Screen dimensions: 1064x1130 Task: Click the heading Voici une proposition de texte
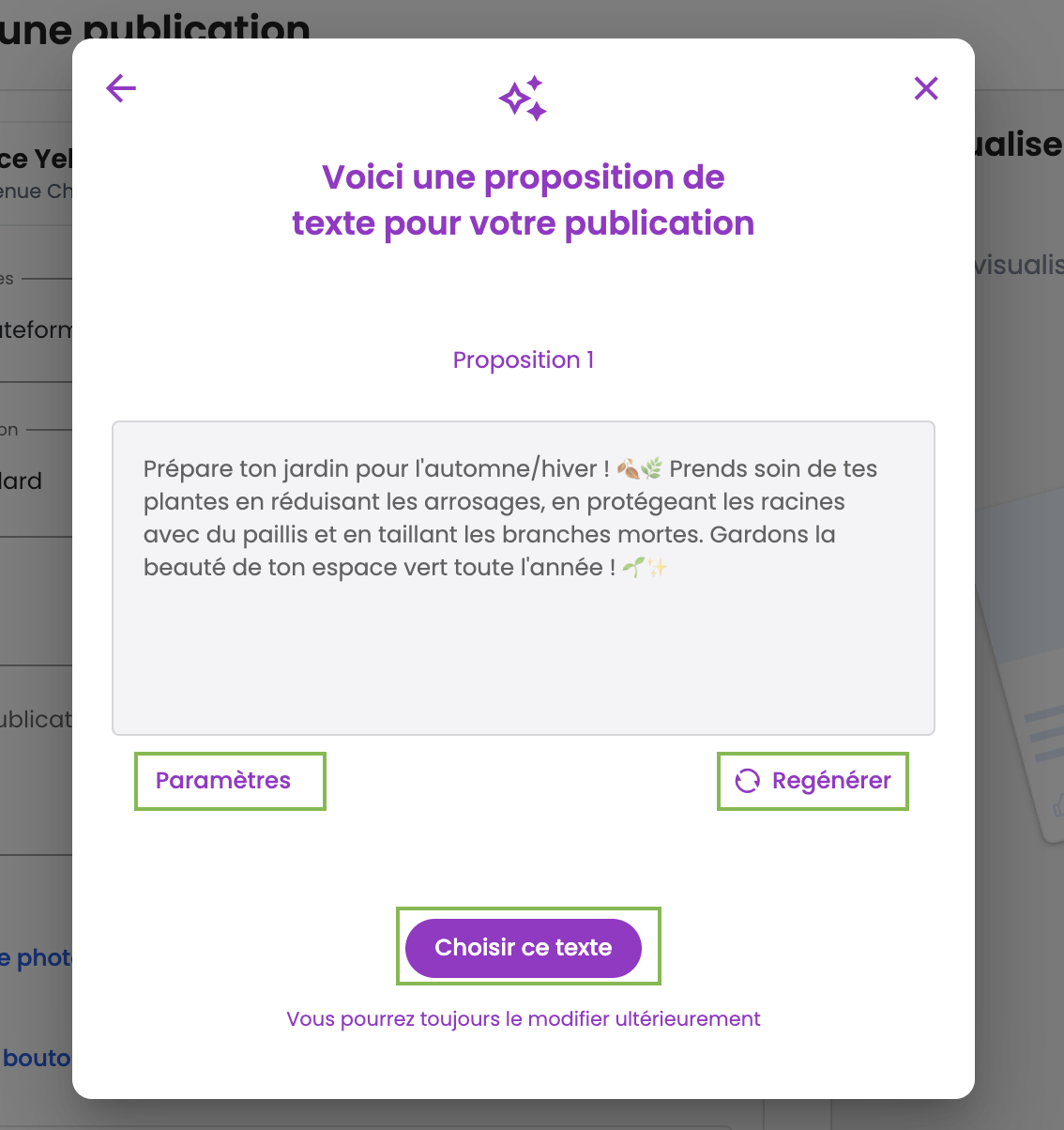tap(524, 200)
